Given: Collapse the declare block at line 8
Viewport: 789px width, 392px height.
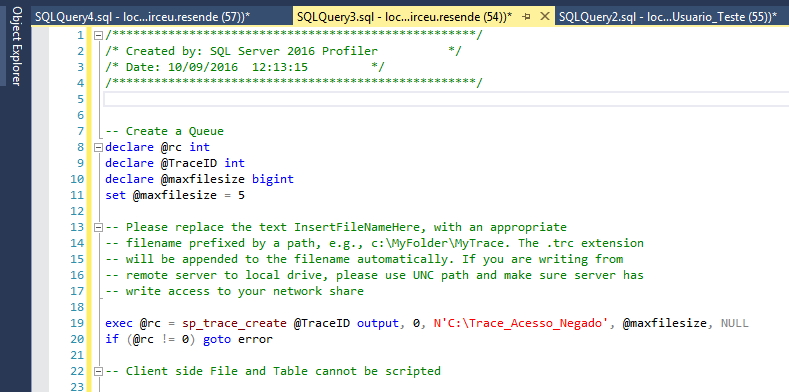Looking at the screenshot, I should 98,147.
